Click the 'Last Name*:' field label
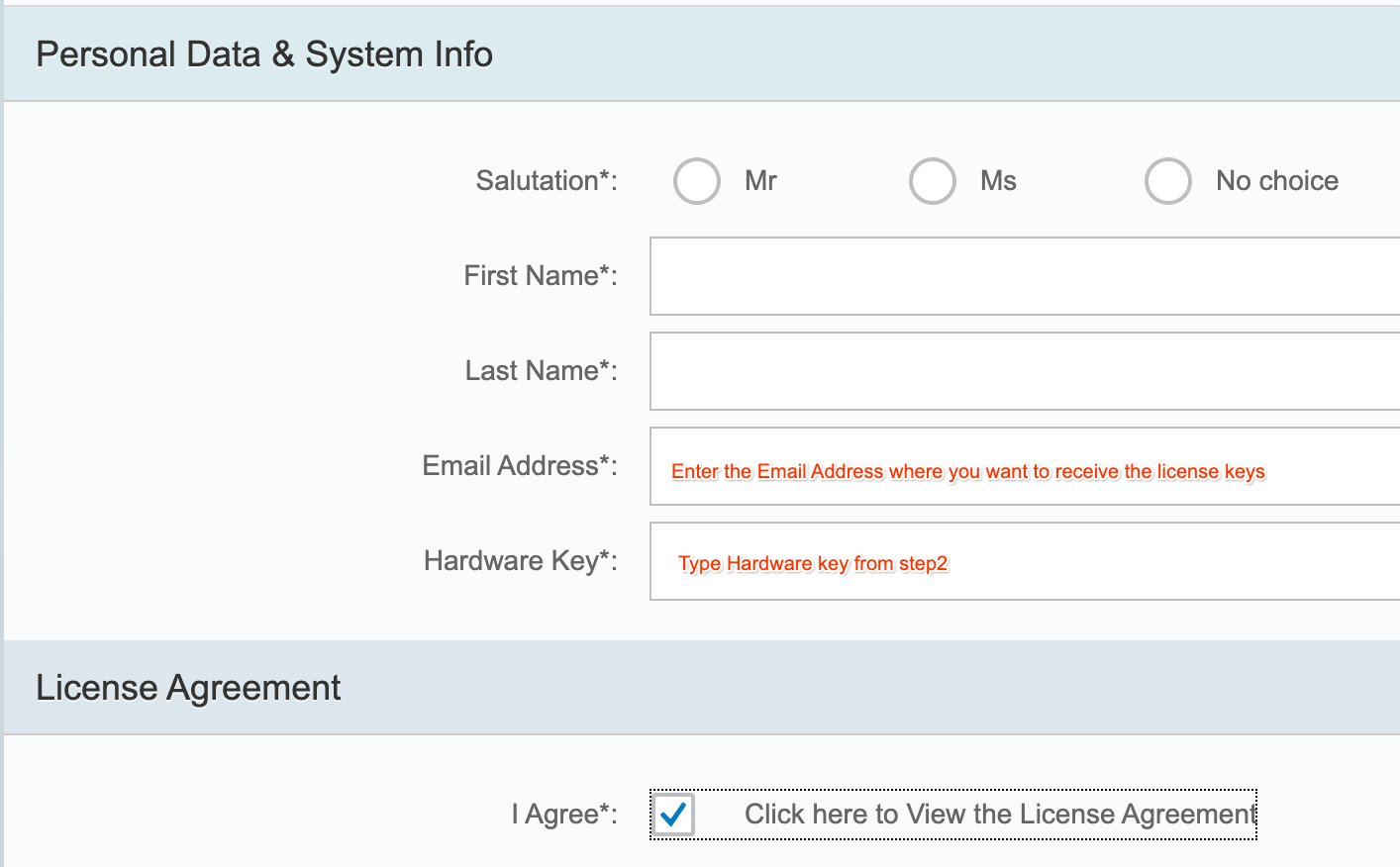The image size is (1400, 867). tap(541, 371)
